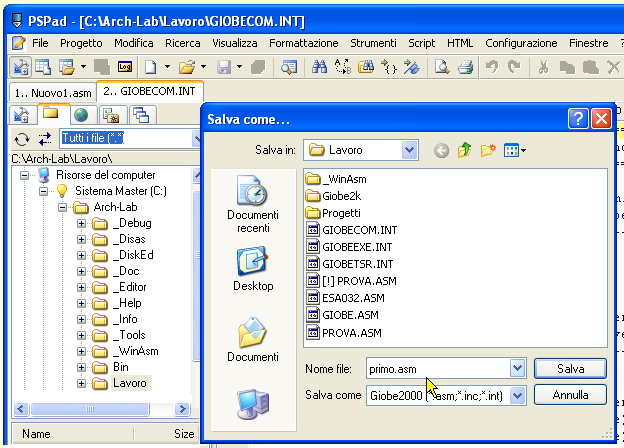Screen dimensions: 624x448
Task: Create new folder in Save dialog
Action: [488, 150]
